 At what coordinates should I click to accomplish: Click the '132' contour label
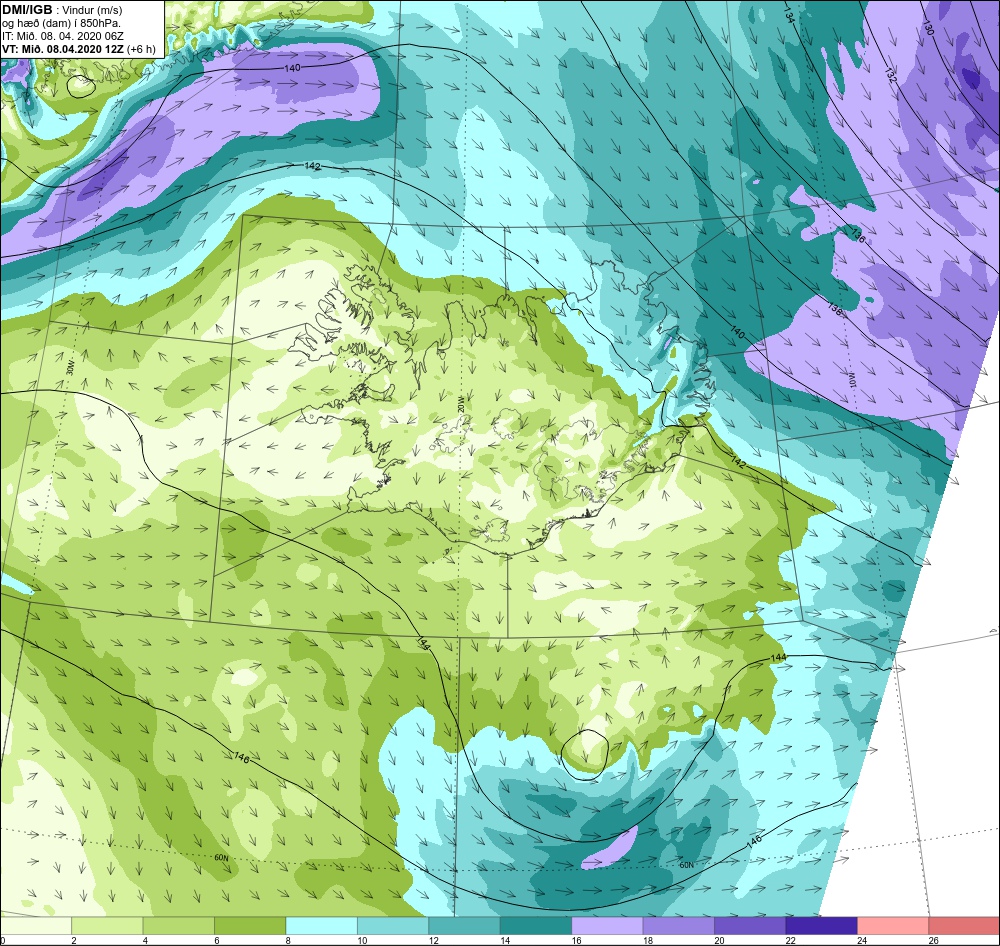[x=890, y=75]
